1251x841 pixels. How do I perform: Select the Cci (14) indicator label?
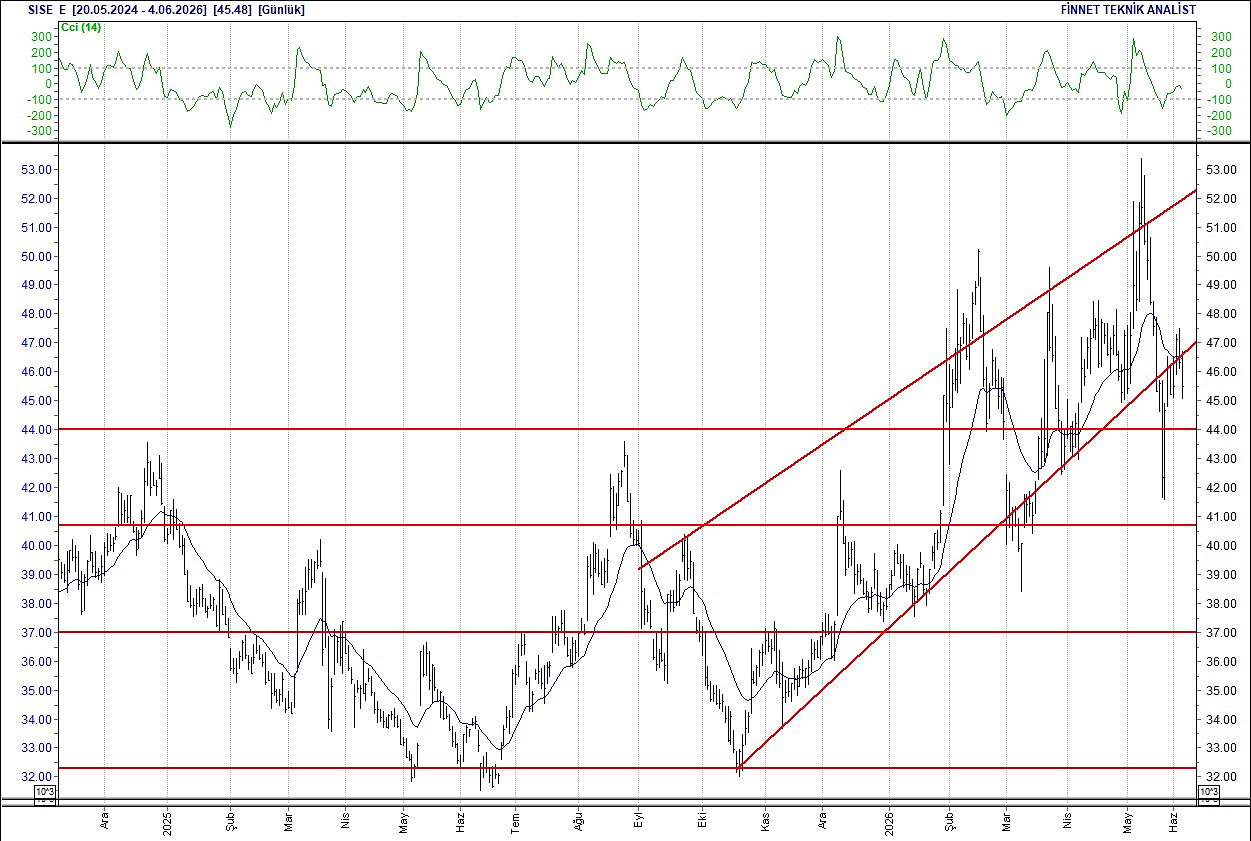tap(83, 27)
